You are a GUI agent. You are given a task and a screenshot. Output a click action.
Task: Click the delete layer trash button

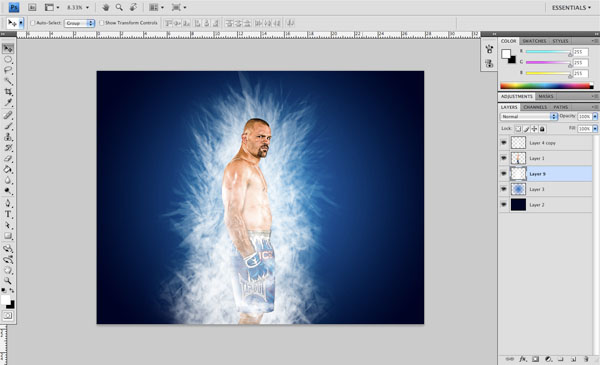pos(586,359)
